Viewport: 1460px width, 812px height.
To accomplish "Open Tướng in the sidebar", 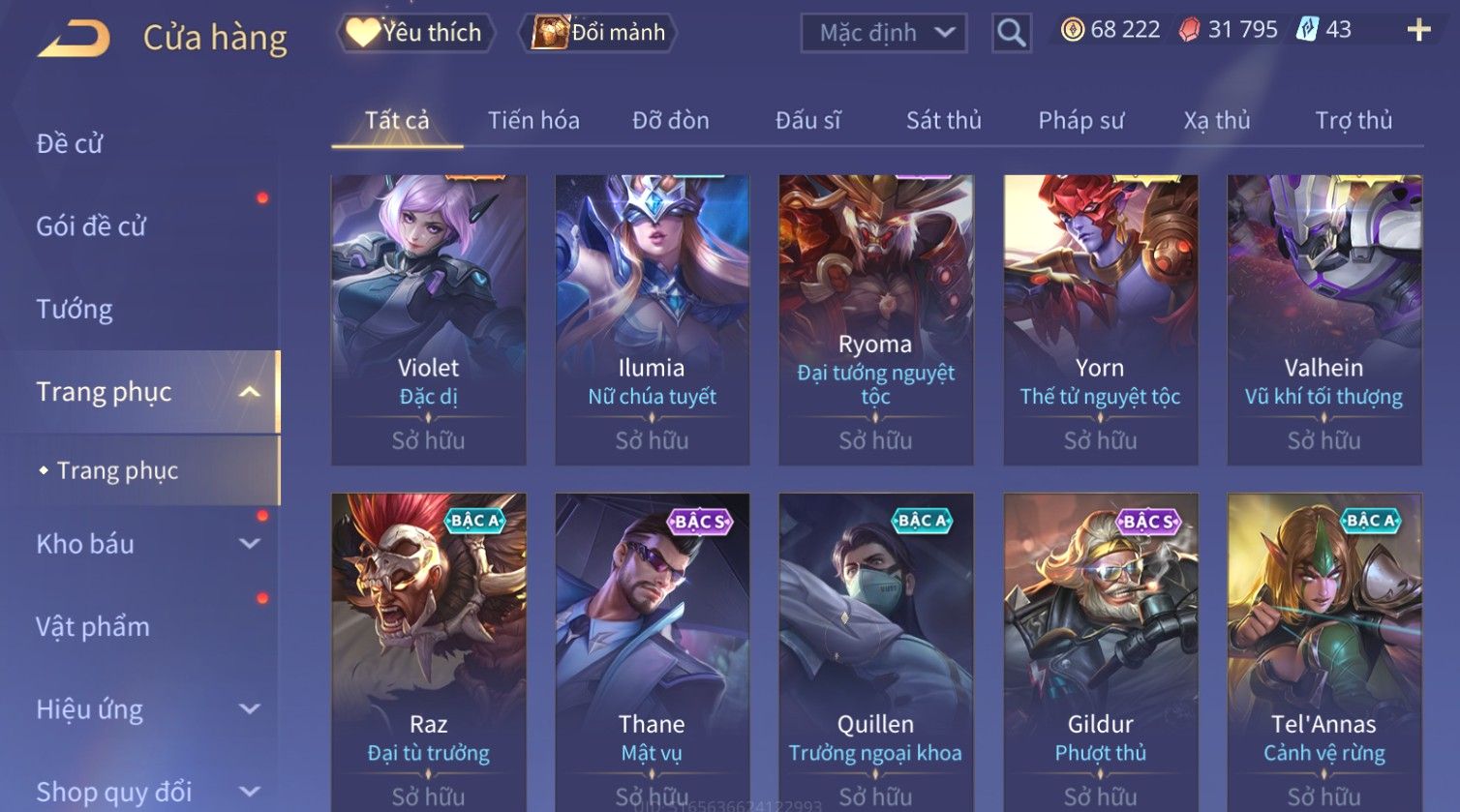I will pos(75,310).
